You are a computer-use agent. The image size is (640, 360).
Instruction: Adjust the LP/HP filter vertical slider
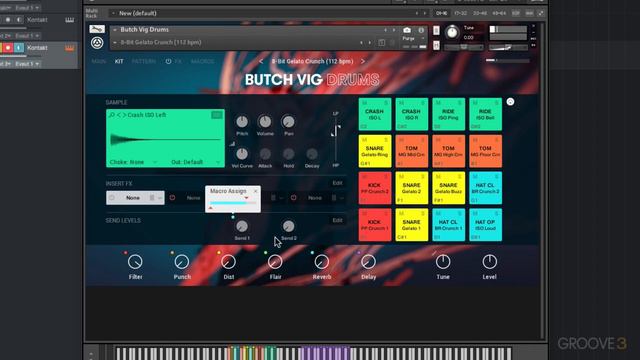[x=336, y=139]
